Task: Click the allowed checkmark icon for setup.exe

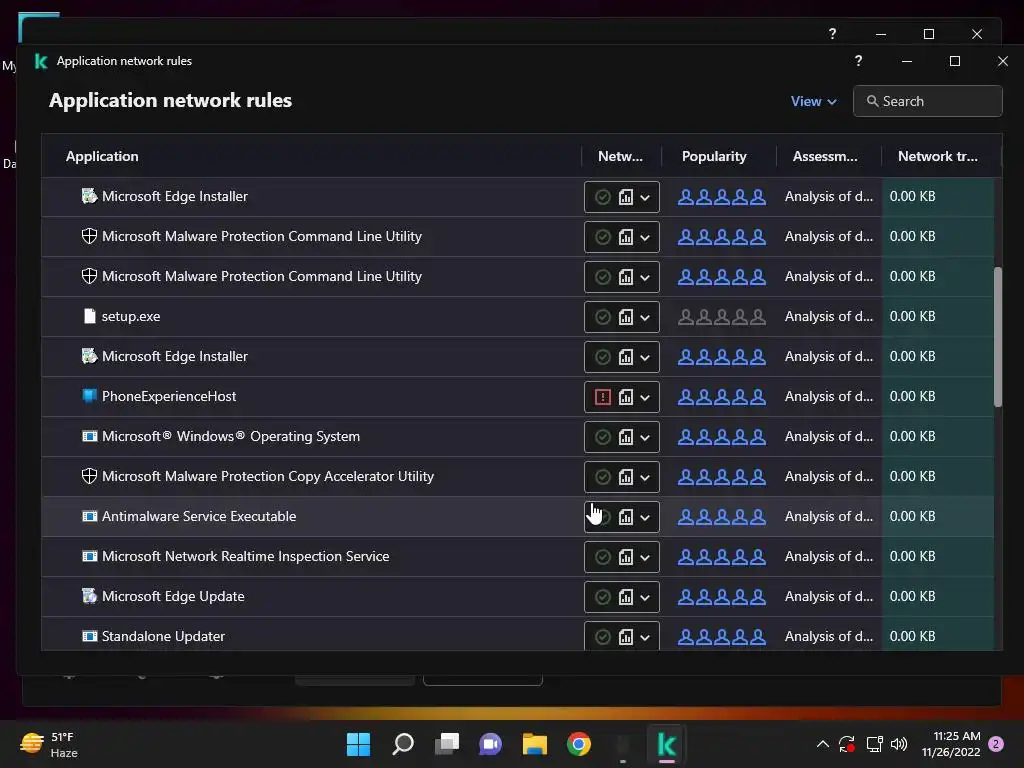Action: tap(603, 317)
